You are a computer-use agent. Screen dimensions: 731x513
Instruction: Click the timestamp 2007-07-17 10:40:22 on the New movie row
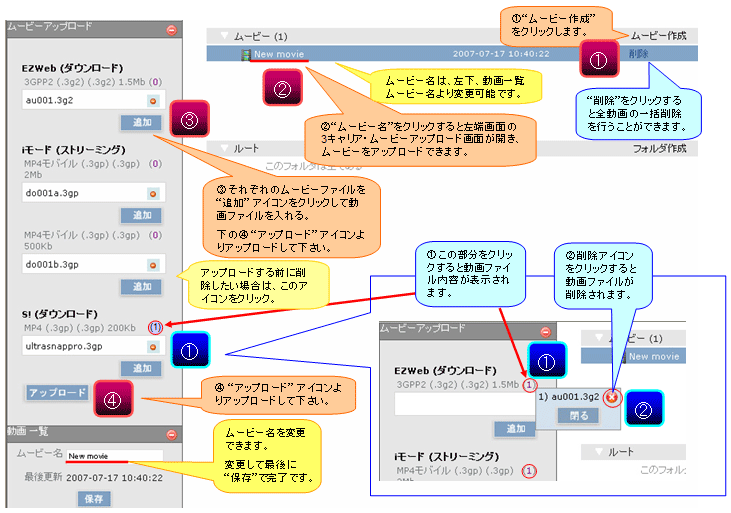(x=501, y=54)
